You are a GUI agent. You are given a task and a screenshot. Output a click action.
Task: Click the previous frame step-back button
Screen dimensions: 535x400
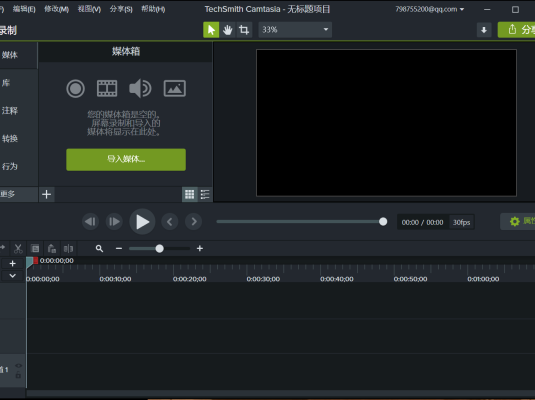90,222
